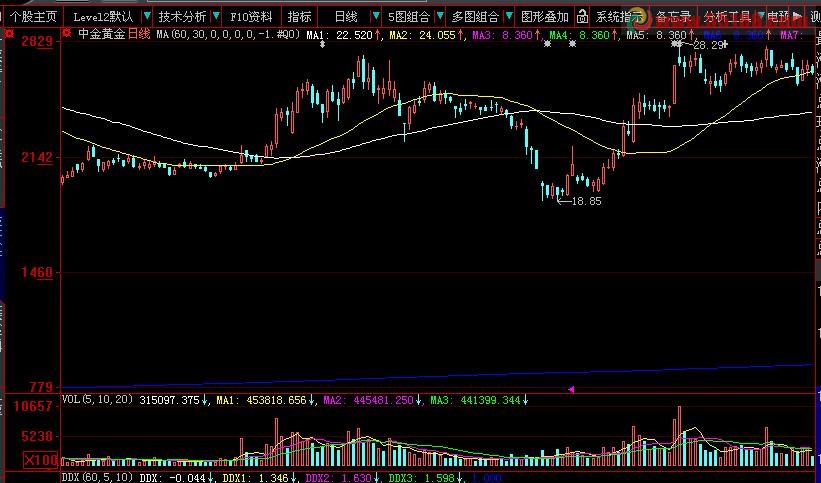The height and width of the screenshot is (483, 821).
Task: Expand the 技术分析 dropdown arrow
Action: [x=217, y=17]
